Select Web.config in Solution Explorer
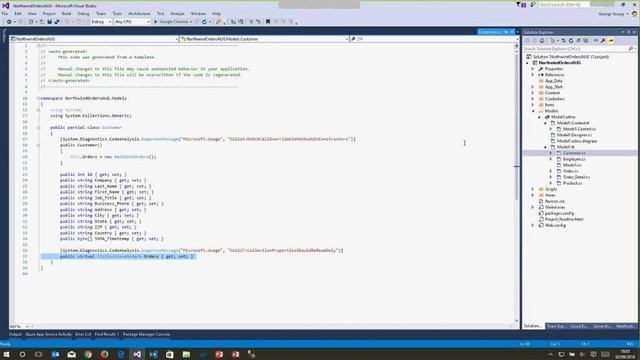640x360 pixels. [555, 225]
